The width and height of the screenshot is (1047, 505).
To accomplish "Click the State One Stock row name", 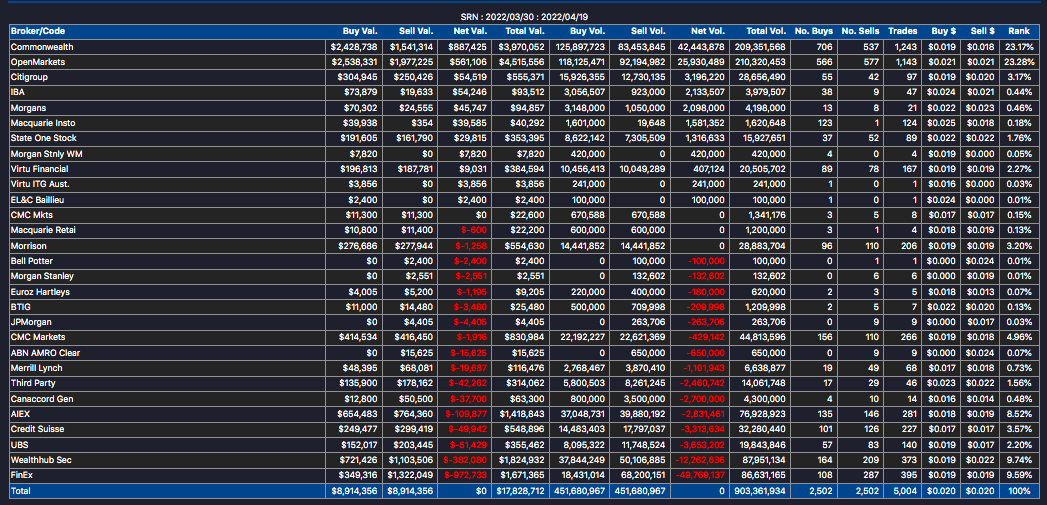I will click(x=43, y=138).
